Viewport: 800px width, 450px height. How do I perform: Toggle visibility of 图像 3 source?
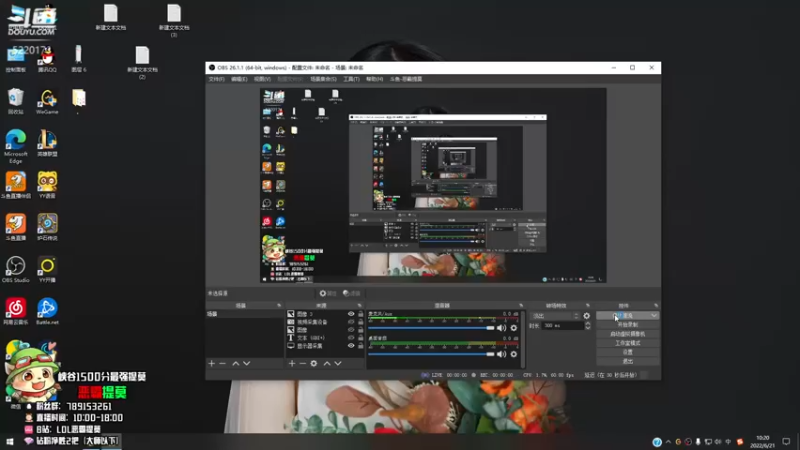tap(351, 314)
